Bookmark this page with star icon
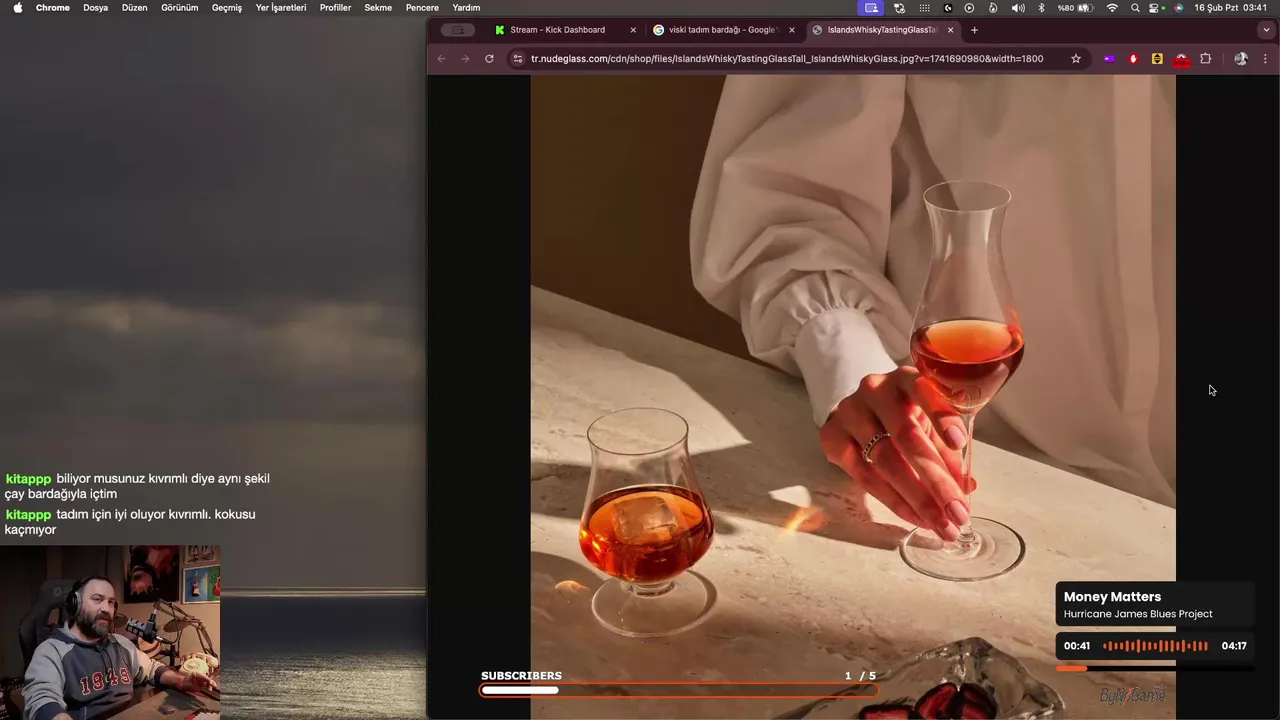This screenshot has width=1280, height=720. [1076, 59]
